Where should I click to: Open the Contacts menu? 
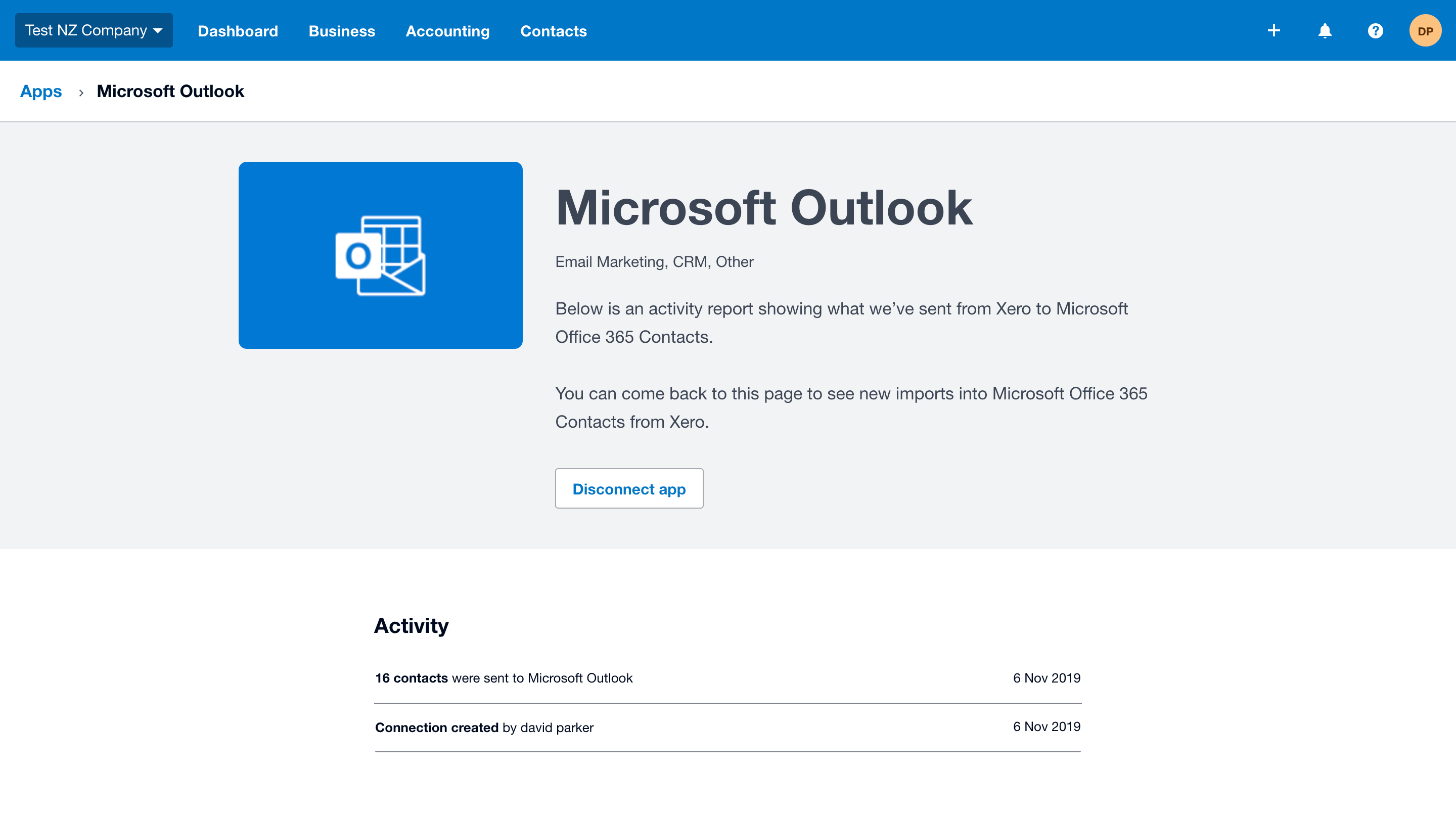[x=553, y=31]
